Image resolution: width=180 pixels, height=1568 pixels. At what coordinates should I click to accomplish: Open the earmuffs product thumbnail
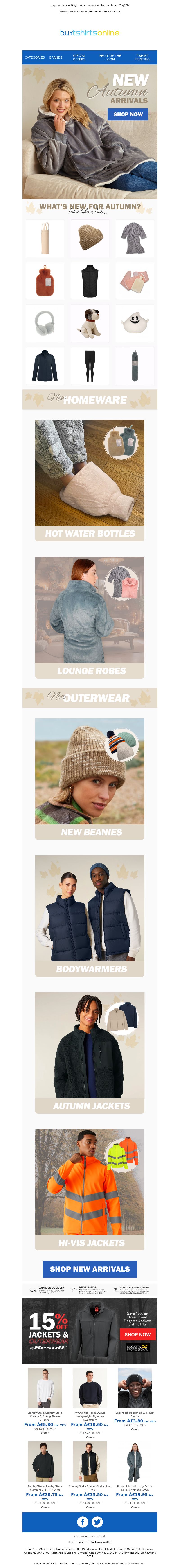[x=45, y=323]
